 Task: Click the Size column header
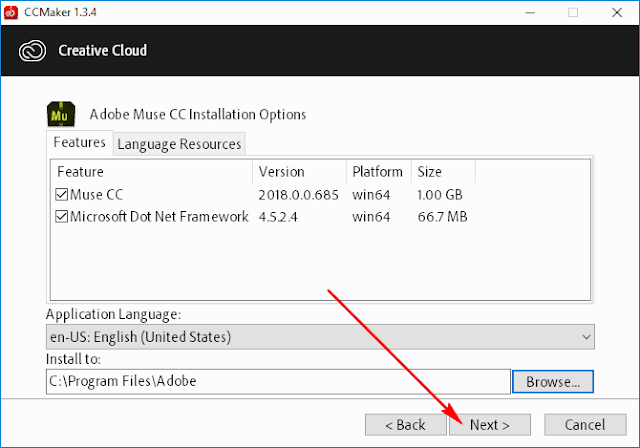point(443,172)
